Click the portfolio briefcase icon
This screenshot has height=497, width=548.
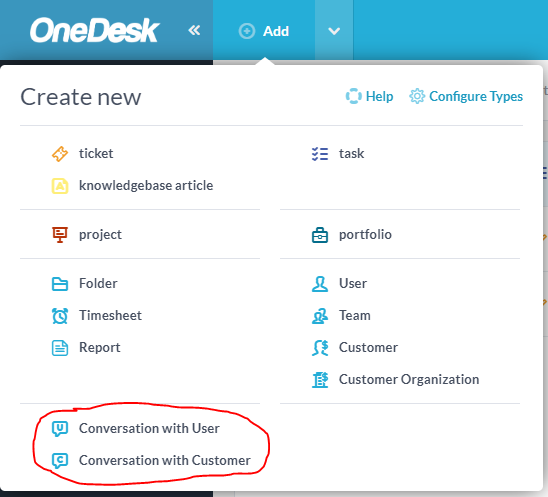click(x=320, y=235)
